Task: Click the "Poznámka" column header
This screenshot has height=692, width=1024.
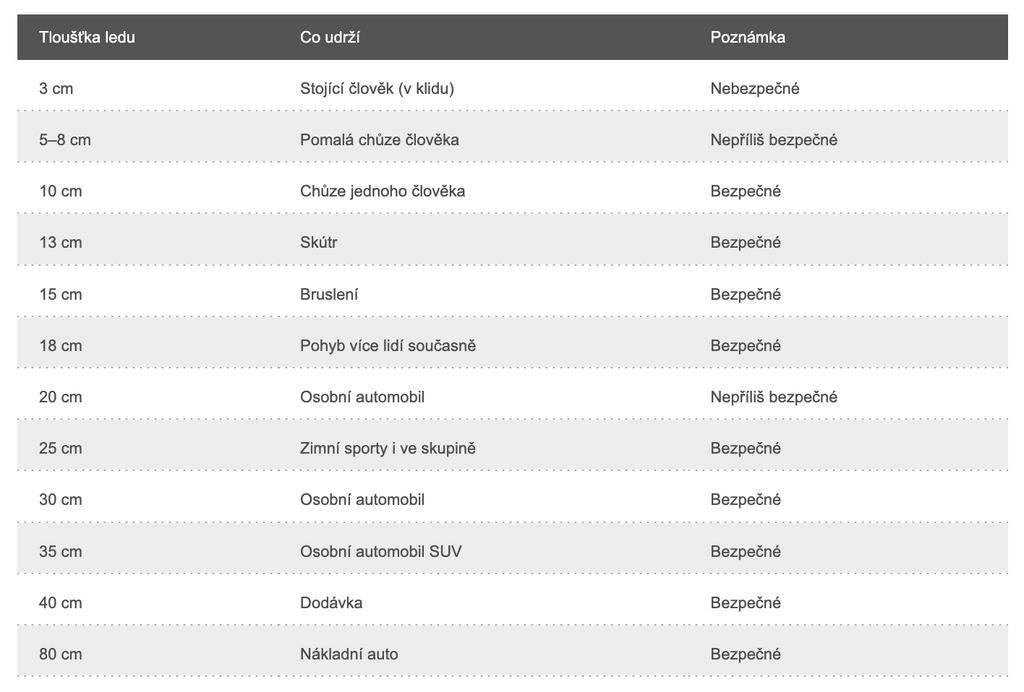Action: (747, 37)
